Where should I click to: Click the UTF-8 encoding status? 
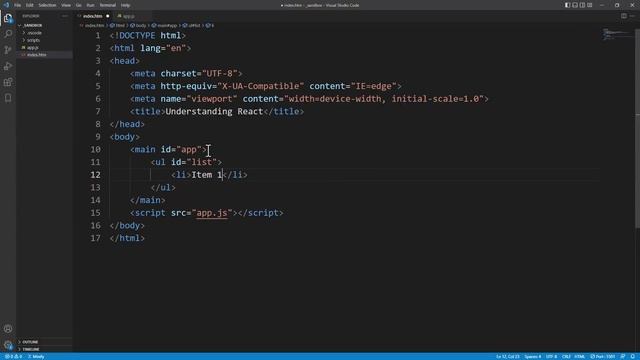coord(551,357)
